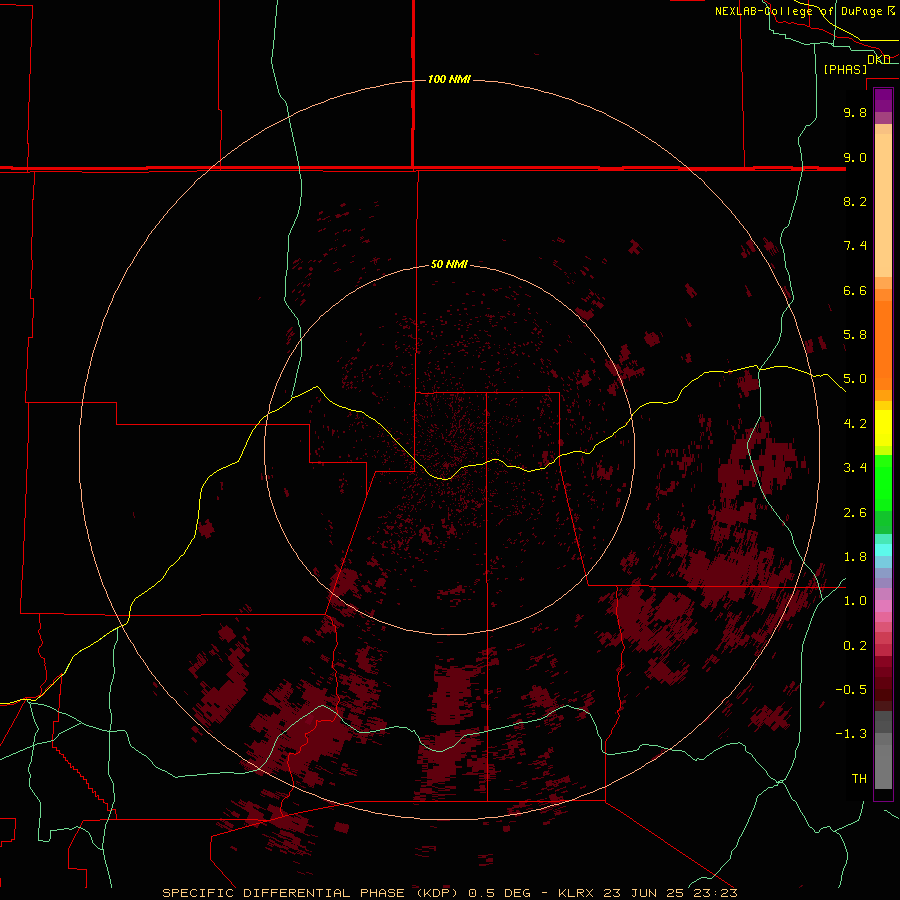Click the 5.0 legend value
Image resolution: width=900 pixels, height=900 pixels.
[x=855, y=379]
